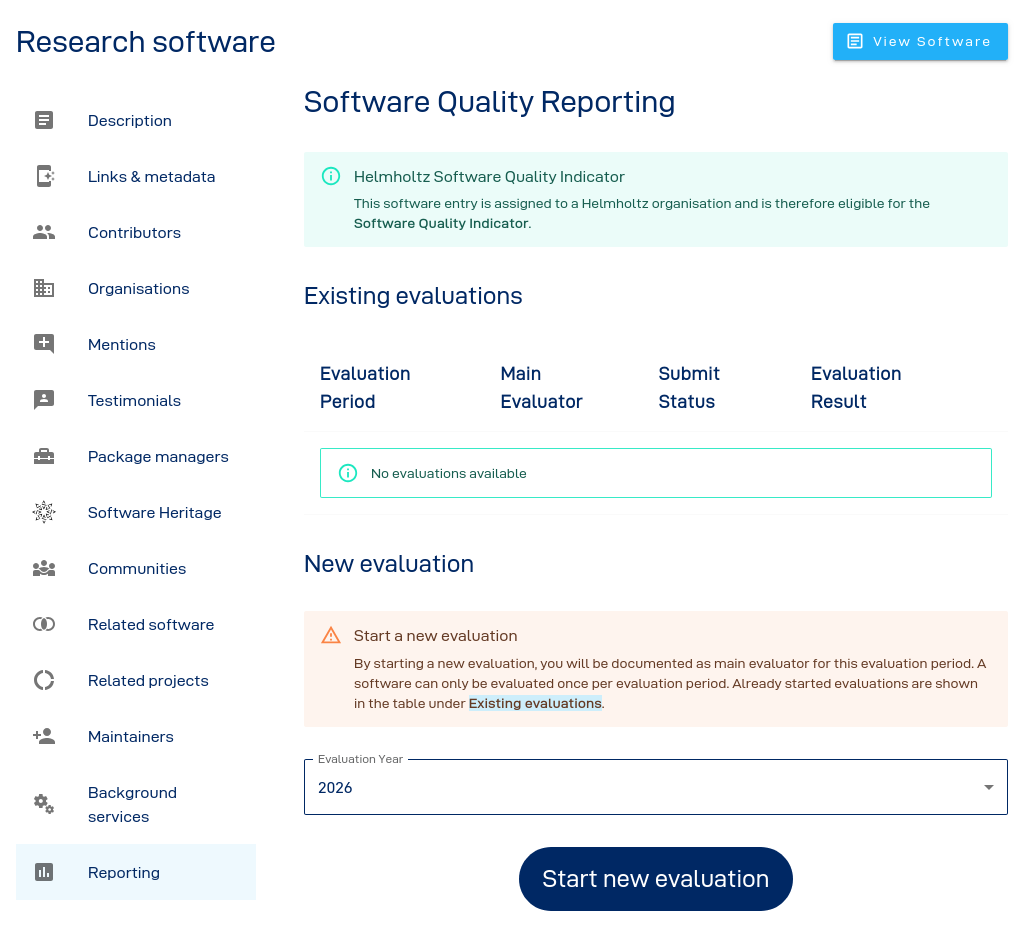
Task: Go to Maintainers section
Action: point(136,737)
